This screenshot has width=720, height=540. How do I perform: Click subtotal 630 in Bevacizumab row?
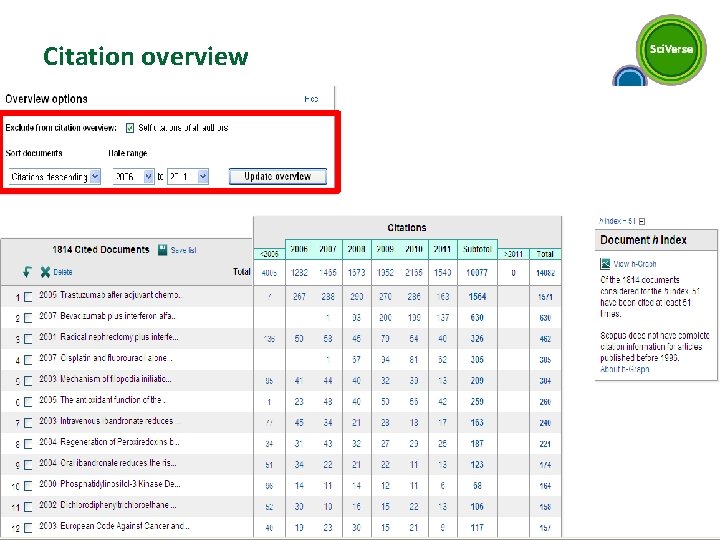tap(477, 318)
